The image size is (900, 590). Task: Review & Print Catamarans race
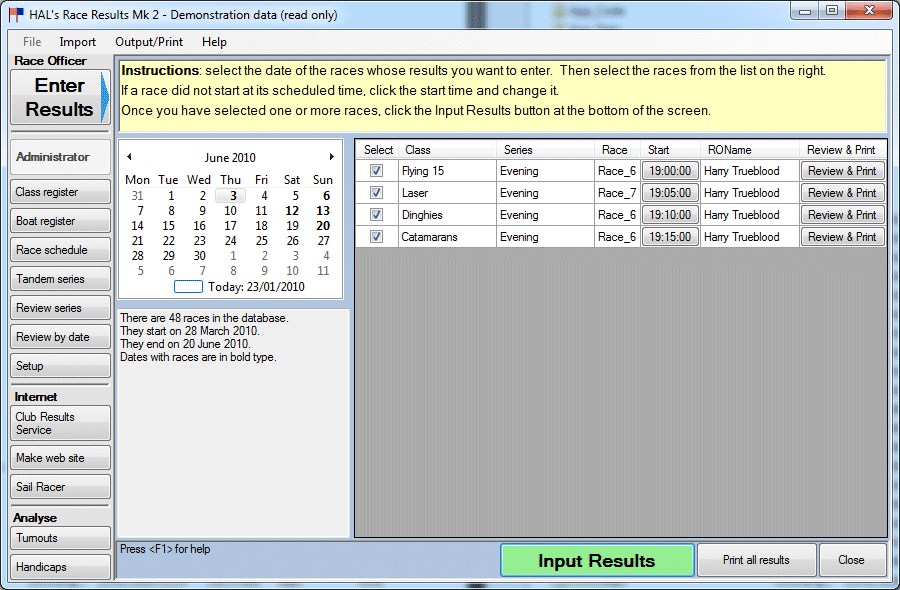pos(842,236)
